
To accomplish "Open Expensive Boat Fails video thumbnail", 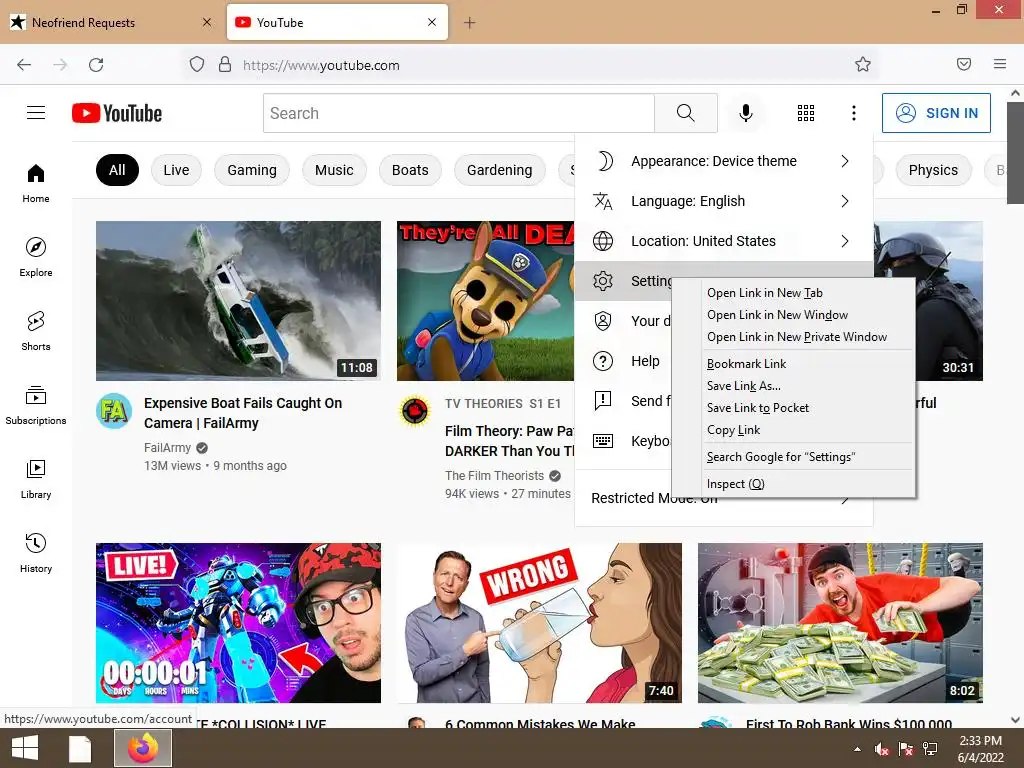I will tap(238, 301).
